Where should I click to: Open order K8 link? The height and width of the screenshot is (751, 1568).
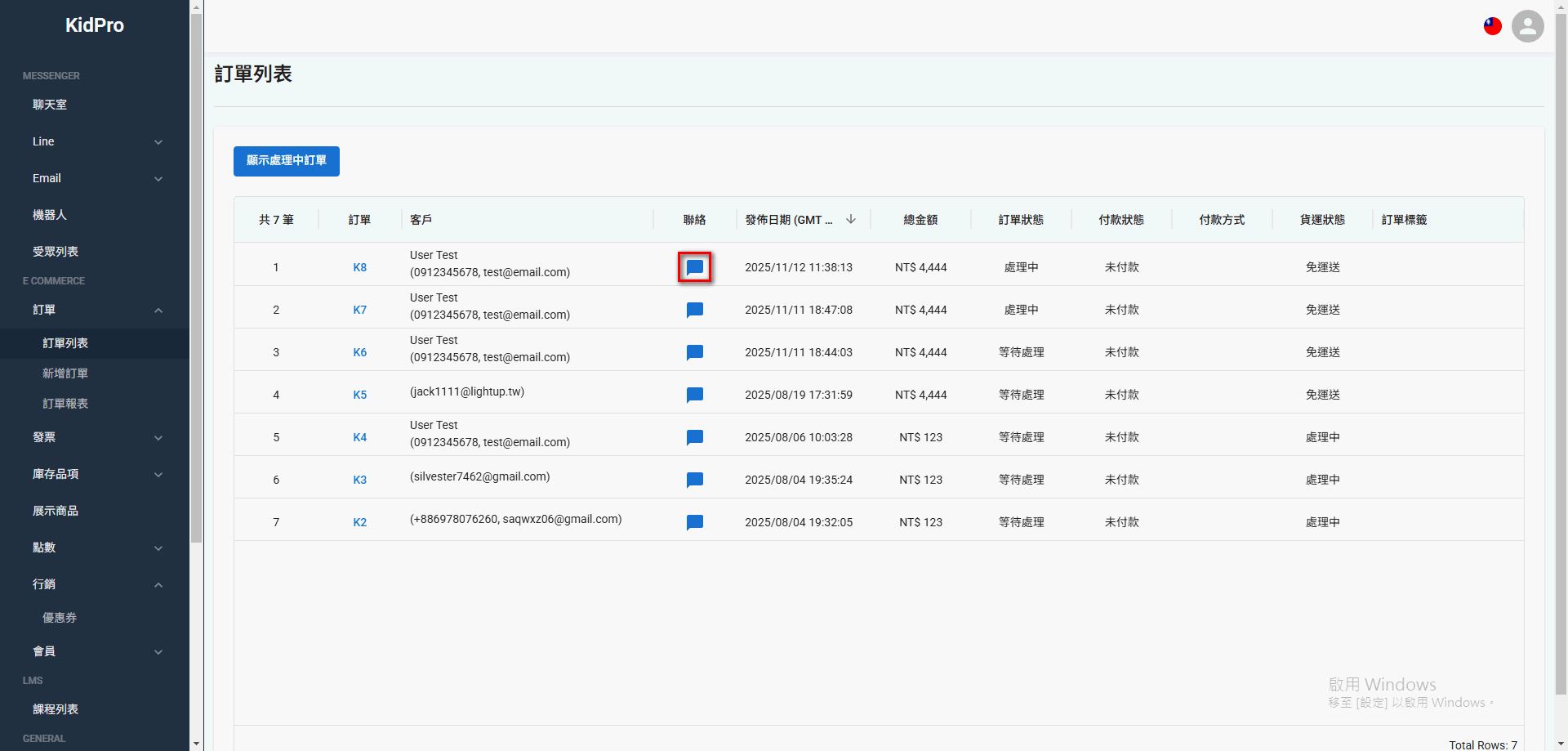coord(360,267)
